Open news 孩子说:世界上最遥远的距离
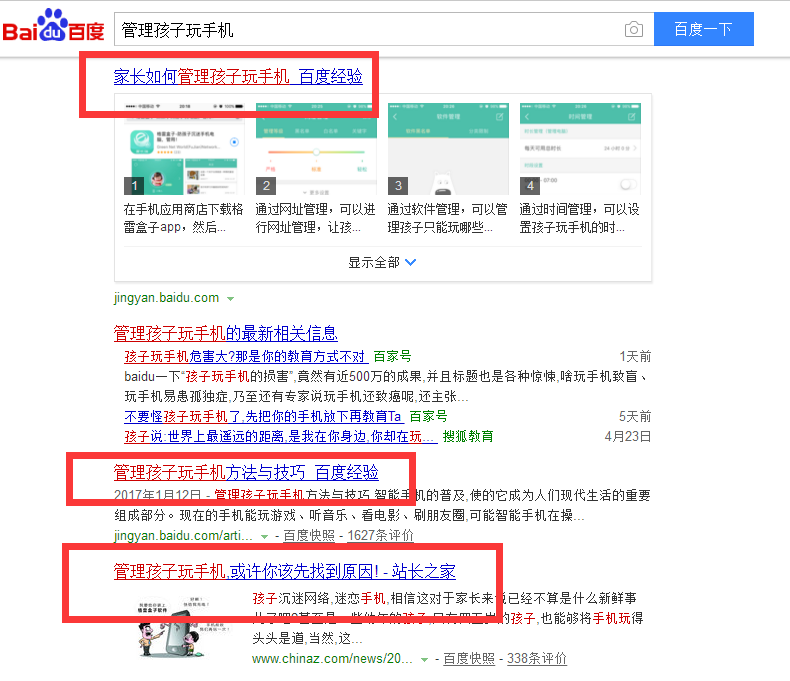790x681 pixels. (279, 436)
